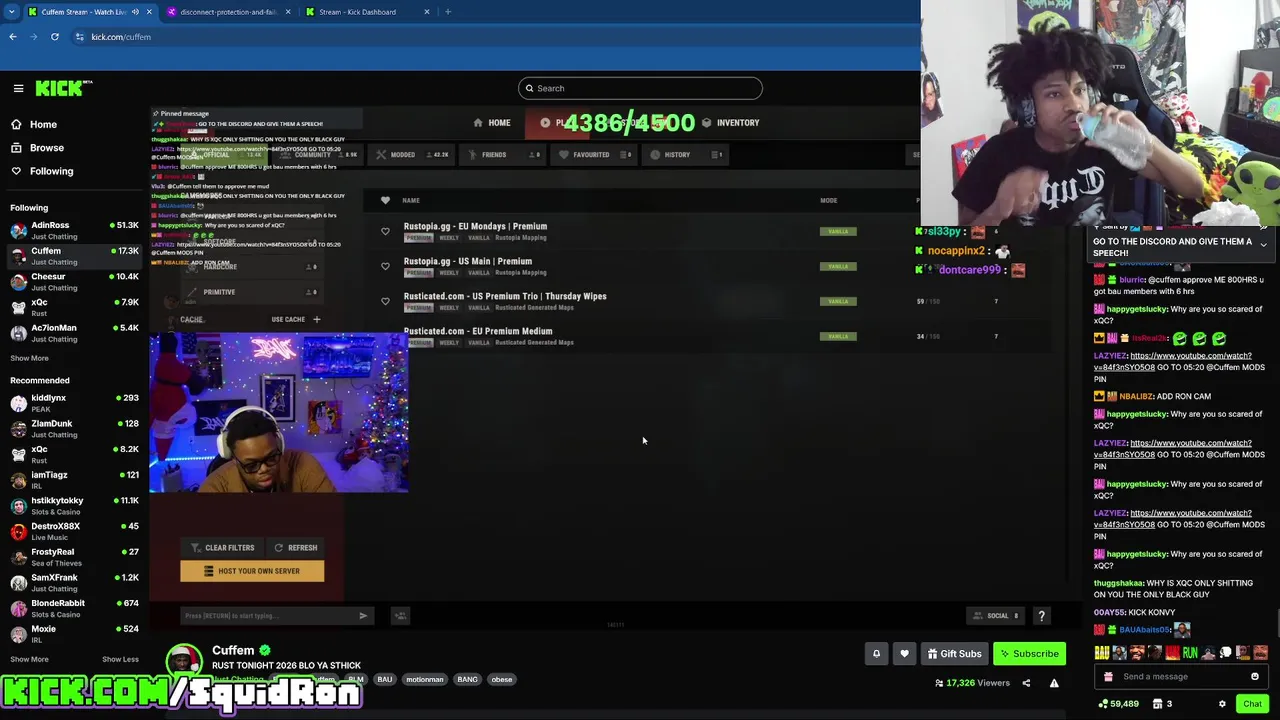Click the Gift Subs button
The height and width of the screenshot is (720, 1280).
(954, 654)
